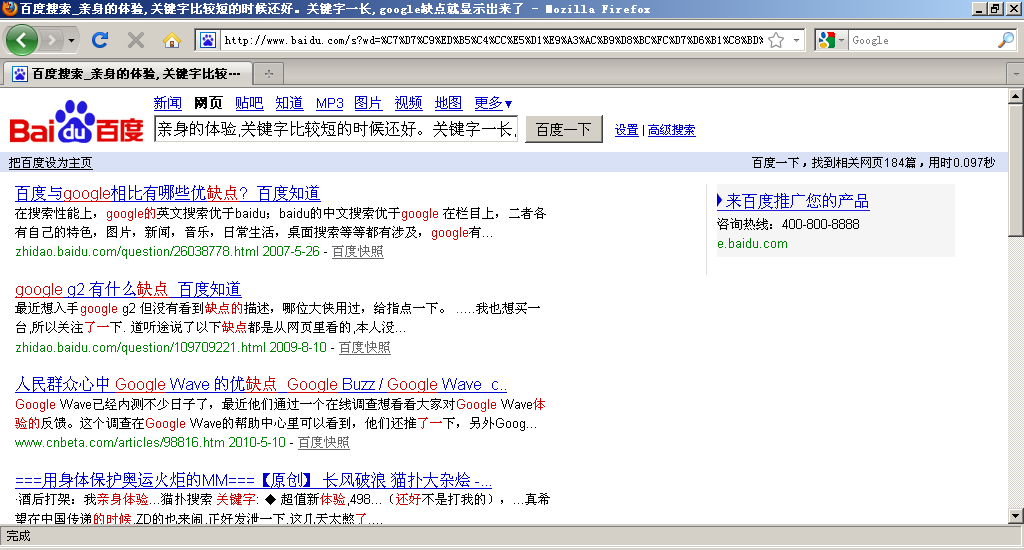Open 百度快照 for the 2007-5-26 result

[x=357, y=251]
